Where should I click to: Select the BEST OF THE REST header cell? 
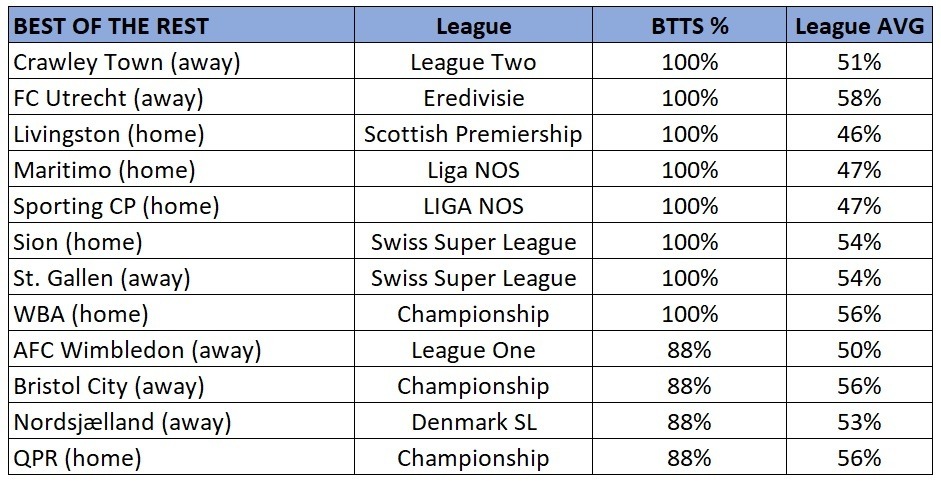click(181, 25)
